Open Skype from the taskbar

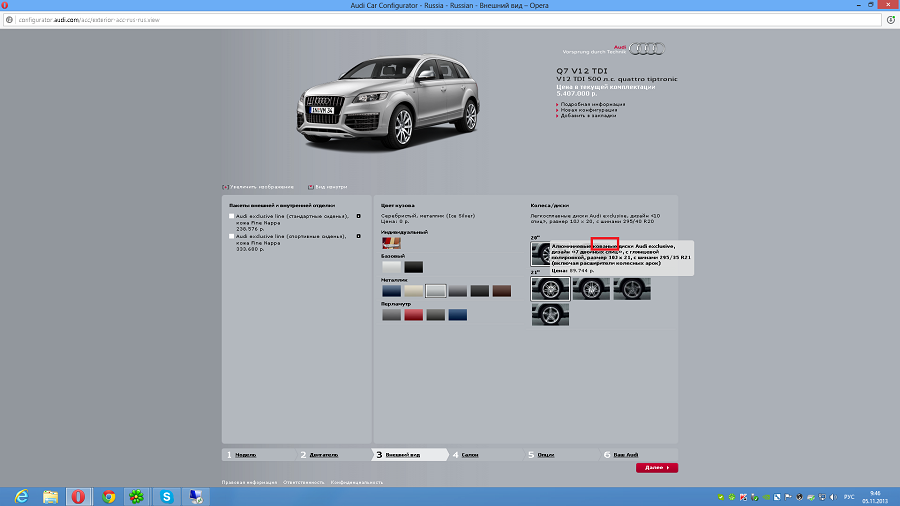[166, 496]
